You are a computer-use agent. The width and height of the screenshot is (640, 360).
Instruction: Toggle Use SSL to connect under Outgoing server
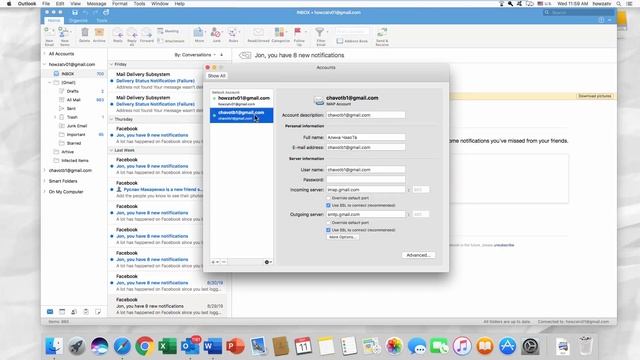(x=328, y=230)
